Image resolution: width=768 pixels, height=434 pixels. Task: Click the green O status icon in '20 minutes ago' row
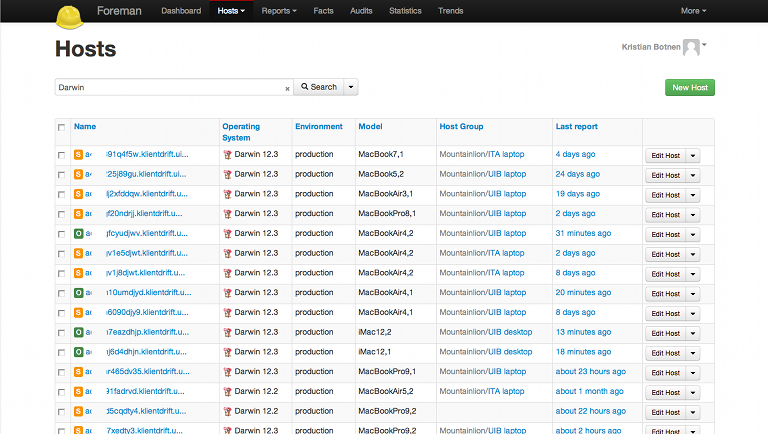[x=78, y=293]
